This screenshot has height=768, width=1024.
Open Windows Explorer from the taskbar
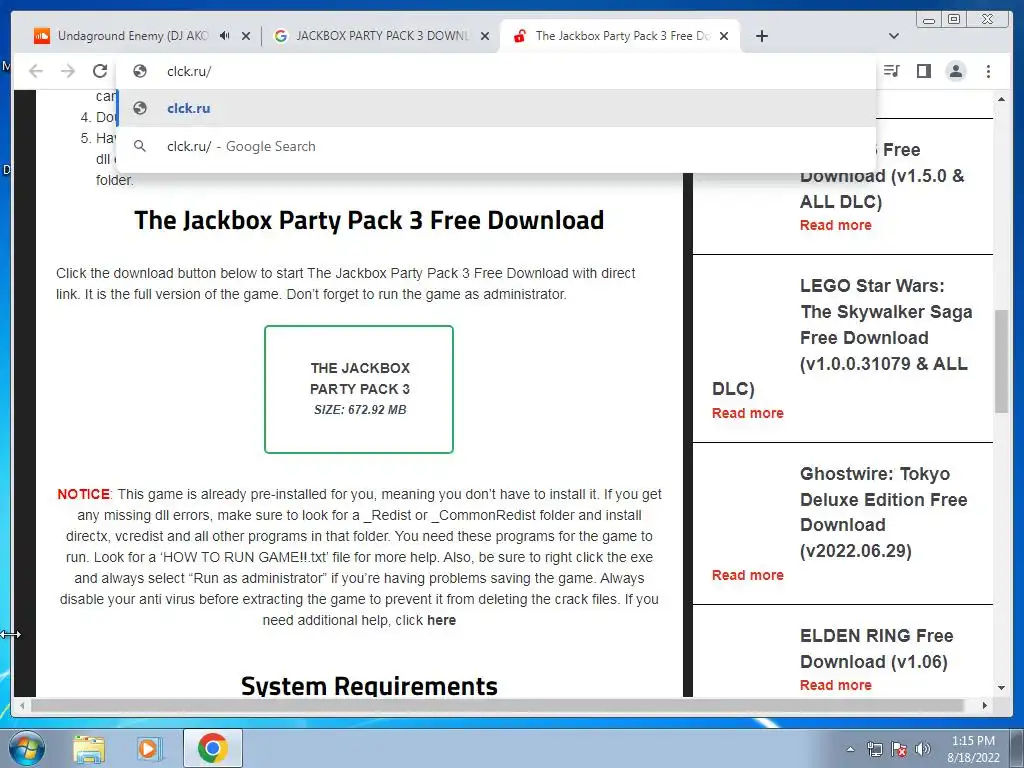coord(89,748)
